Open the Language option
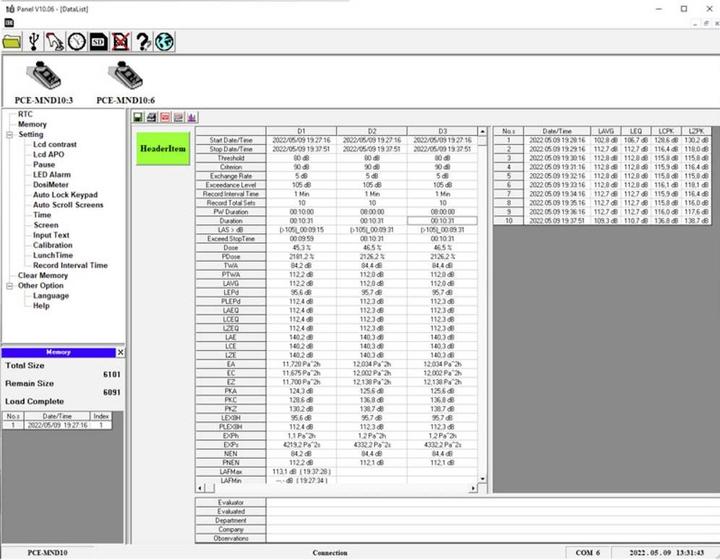720x560 pixels. point(51,296)
